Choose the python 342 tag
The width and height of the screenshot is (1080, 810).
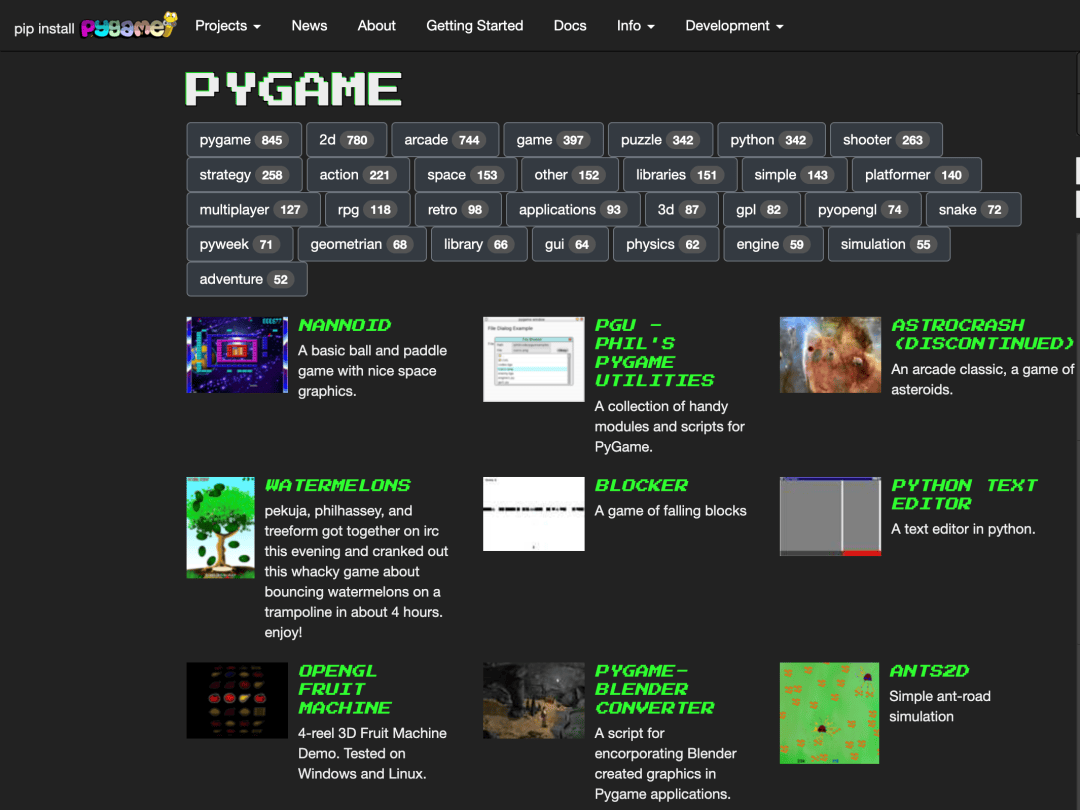pyautogui.click(x=771, y=140)
